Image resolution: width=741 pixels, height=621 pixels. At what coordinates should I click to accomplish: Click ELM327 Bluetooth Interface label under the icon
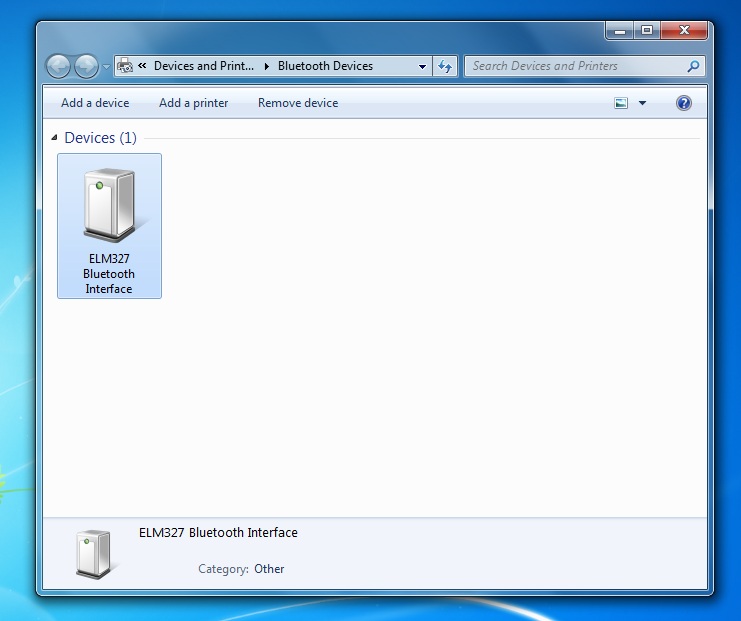coord(109,274)
